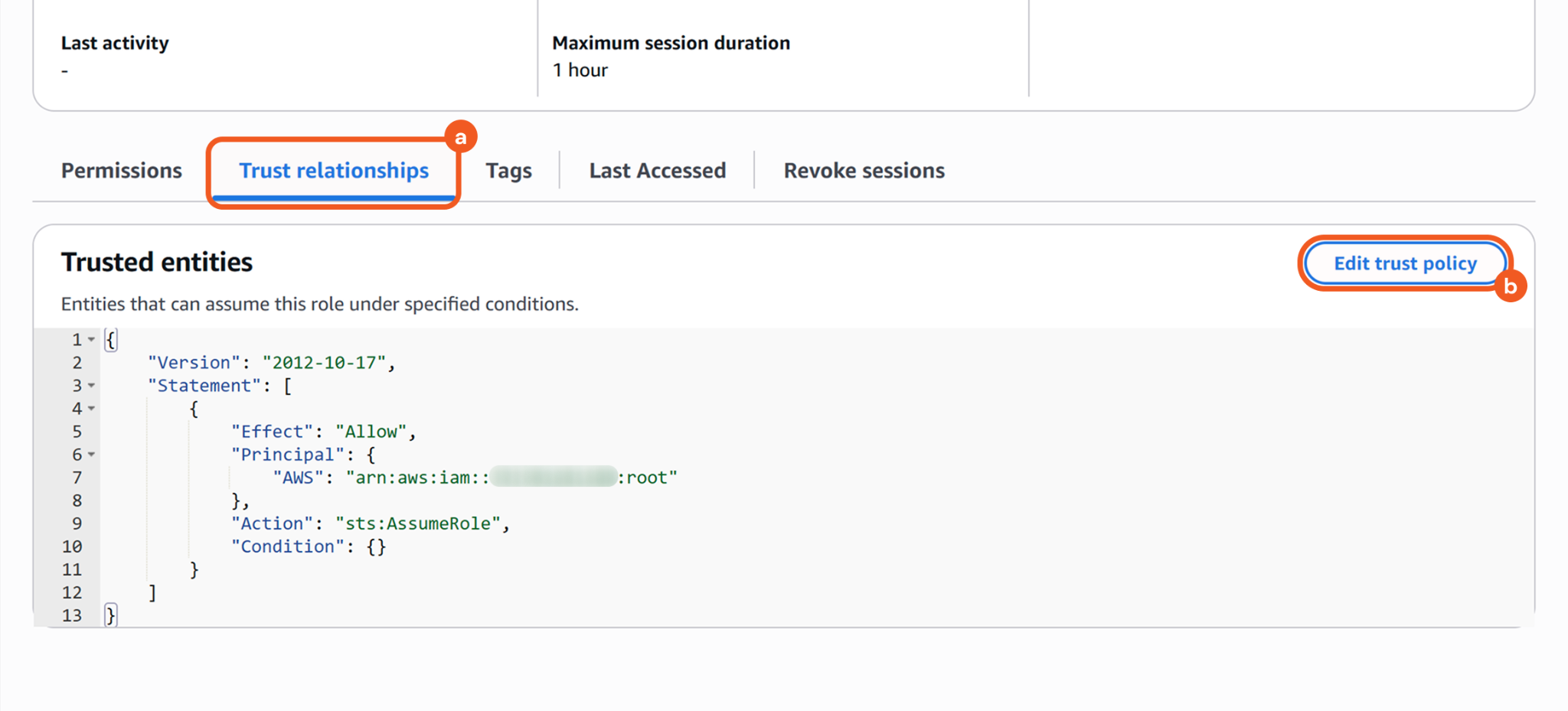Click the Trusted entities heading

157,263
